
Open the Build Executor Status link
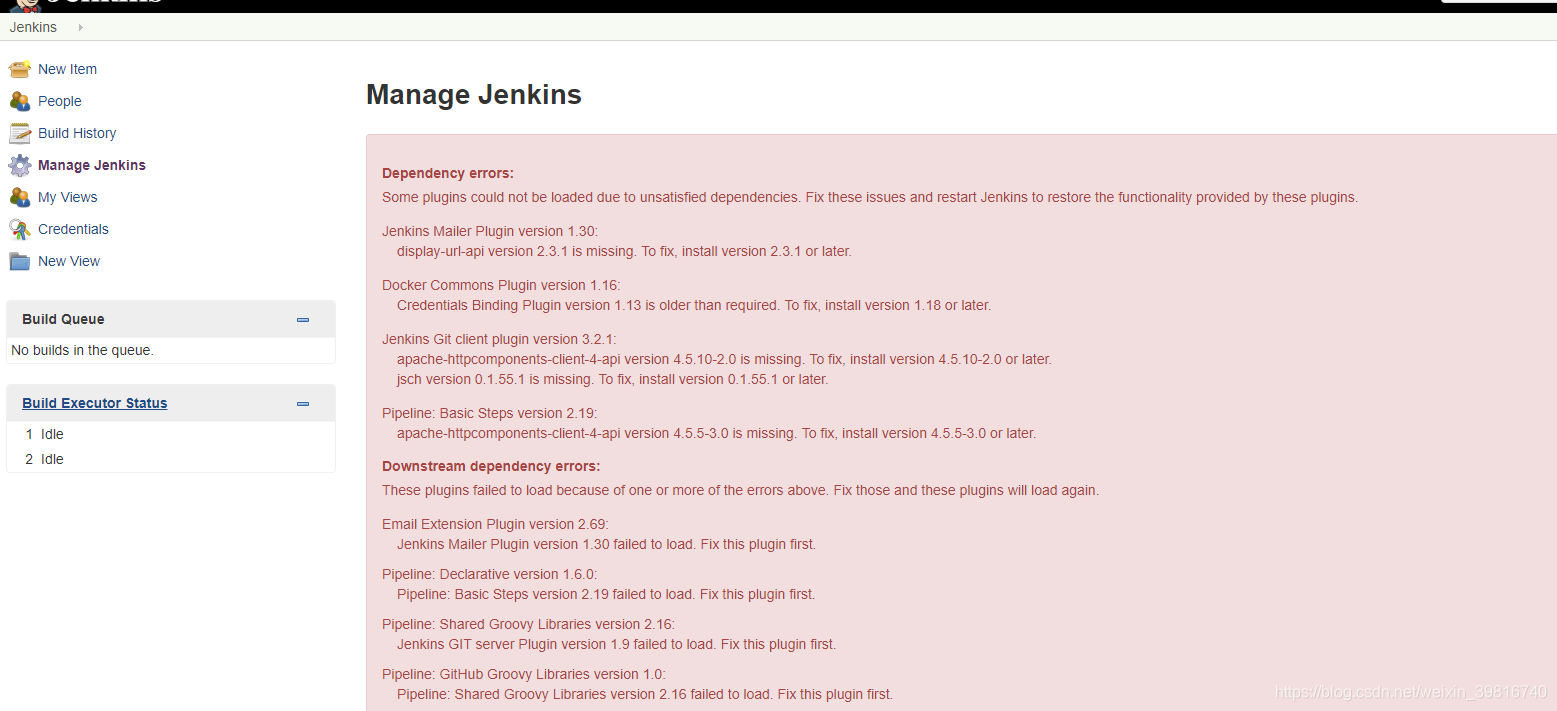95,403
